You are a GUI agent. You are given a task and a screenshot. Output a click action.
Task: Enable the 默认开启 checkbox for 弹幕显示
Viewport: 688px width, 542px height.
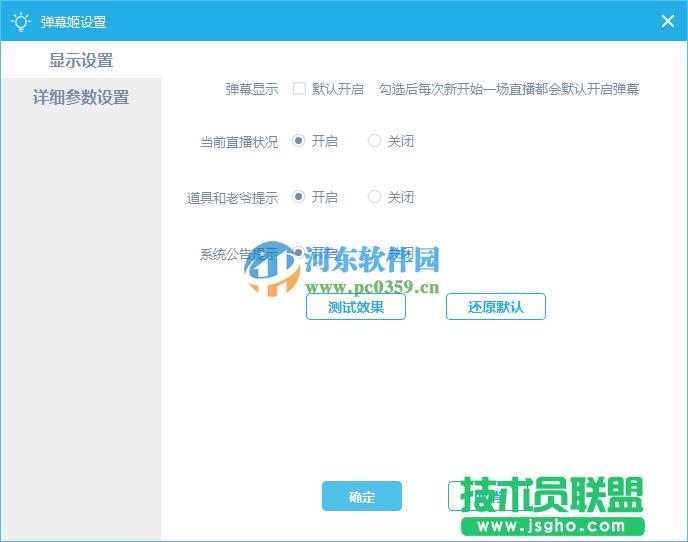[299, 89]
